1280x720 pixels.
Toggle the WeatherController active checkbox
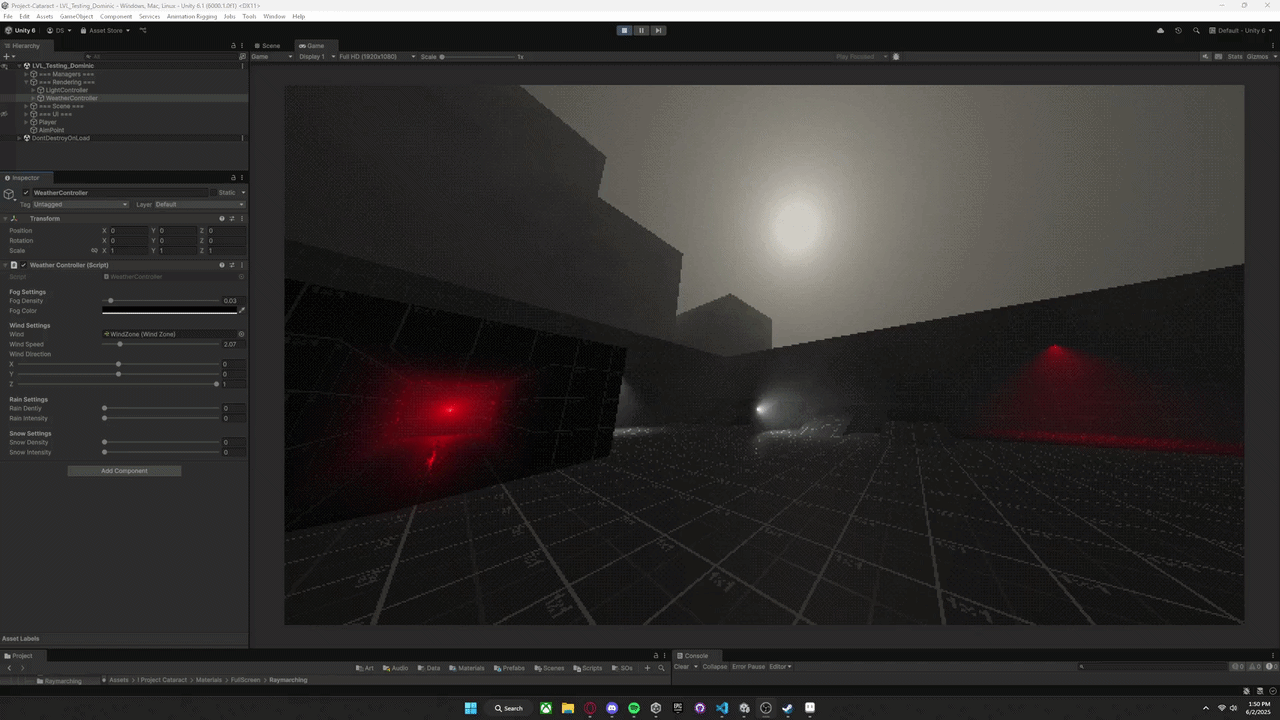(x=26, y=193)
